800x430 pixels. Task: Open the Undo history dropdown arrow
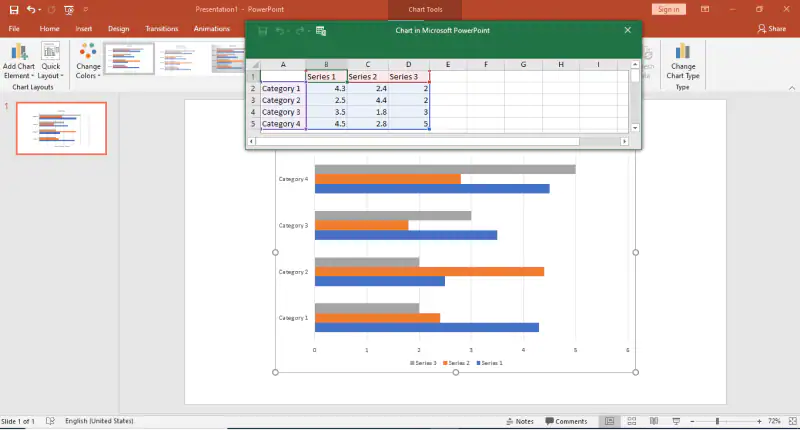[40, 10]
